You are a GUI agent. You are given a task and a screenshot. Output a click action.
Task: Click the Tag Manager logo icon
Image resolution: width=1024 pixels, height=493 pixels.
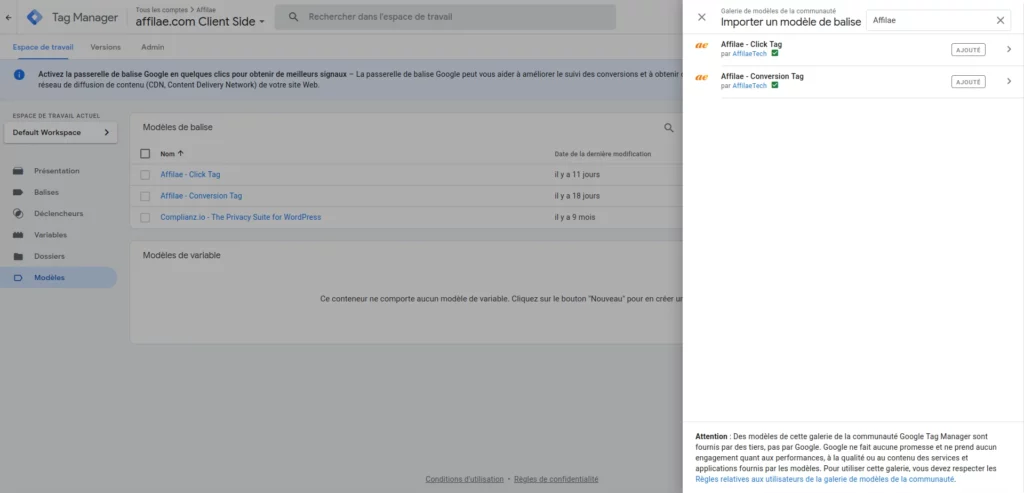35,17
